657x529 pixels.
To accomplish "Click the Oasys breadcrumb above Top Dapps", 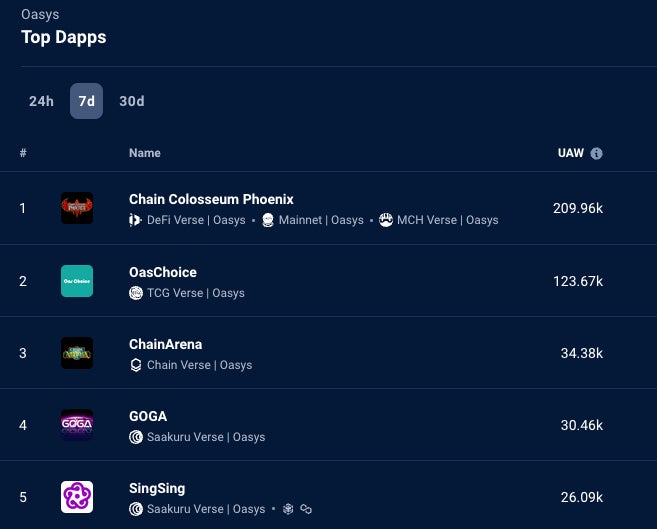I will 40,15.
